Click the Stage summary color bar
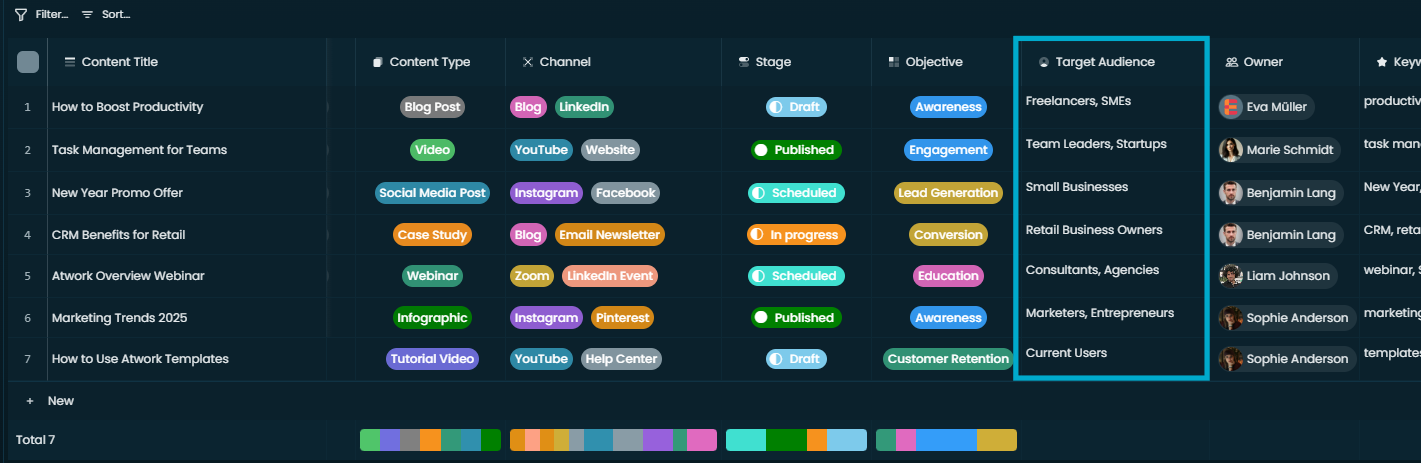 point(796,440)
